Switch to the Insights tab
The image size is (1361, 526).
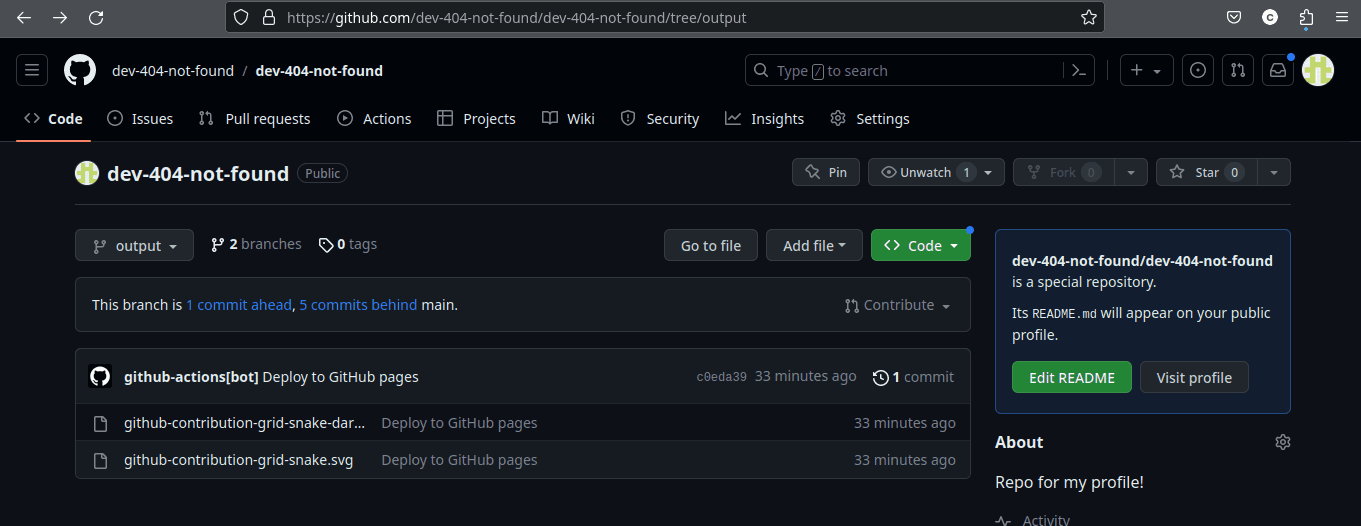tap(764, 119)
